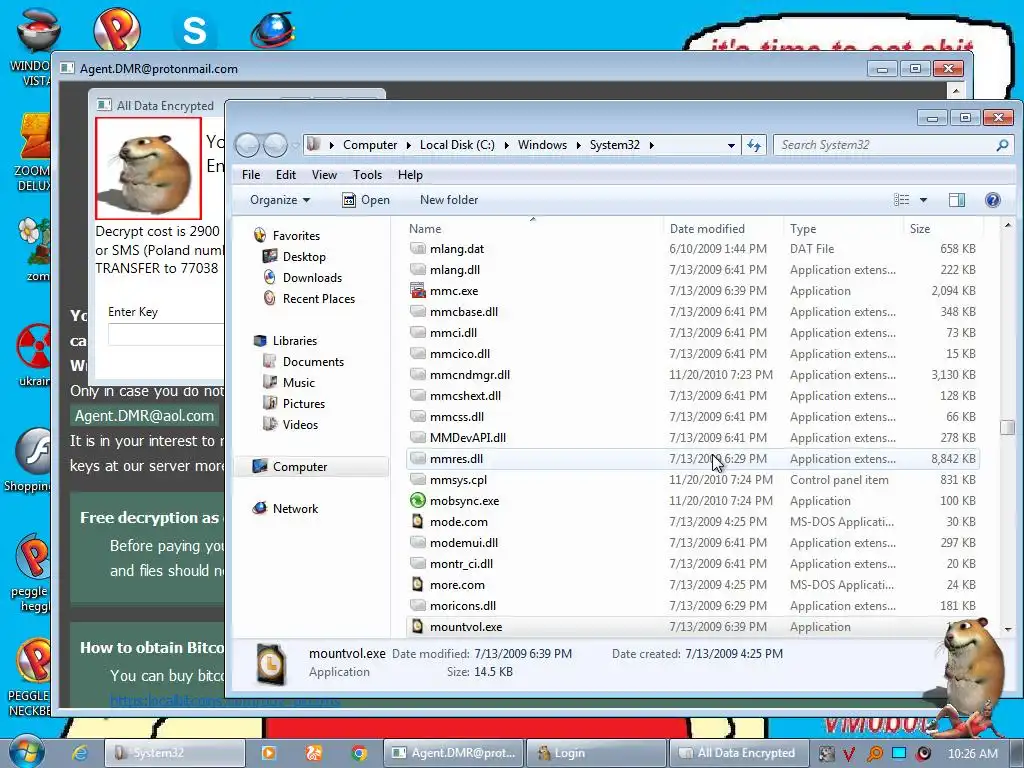Click the Forward navigation arrow in Explorer
This screenshot has width=1024, height=768.
(x=276, y=145)
